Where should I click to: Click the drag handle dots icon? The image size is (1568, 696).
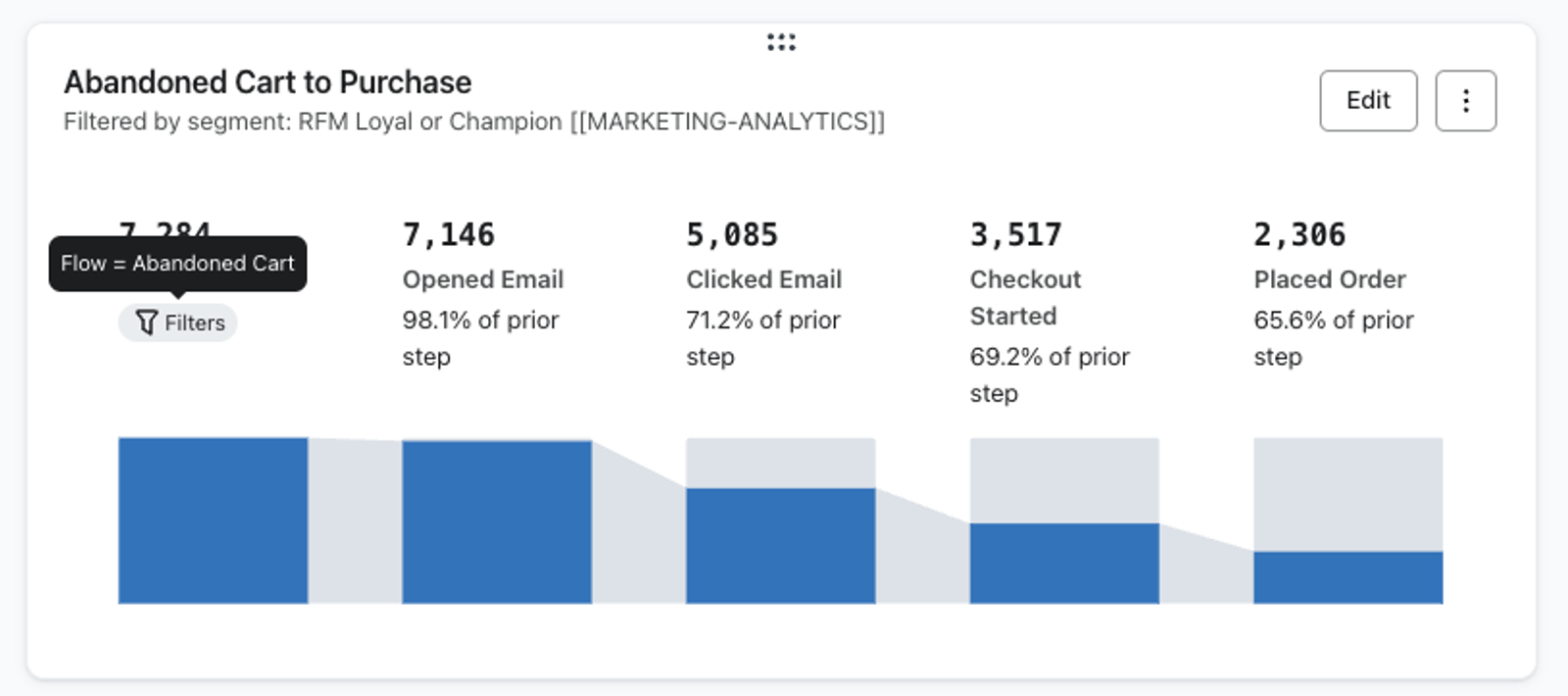click(x=781, y=42)
